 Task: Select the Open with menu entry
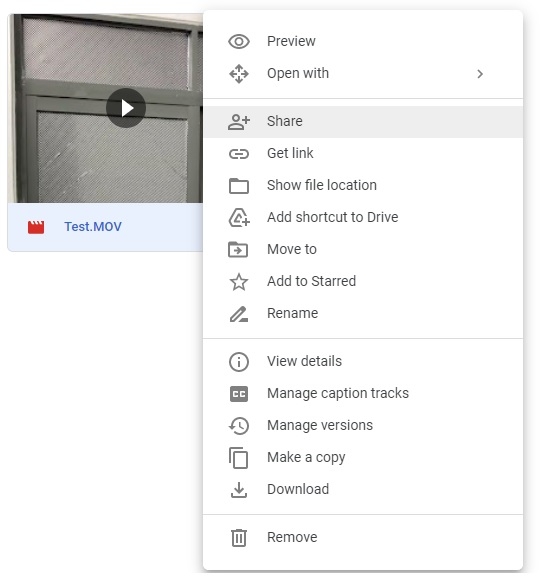(x=363, y=74)
